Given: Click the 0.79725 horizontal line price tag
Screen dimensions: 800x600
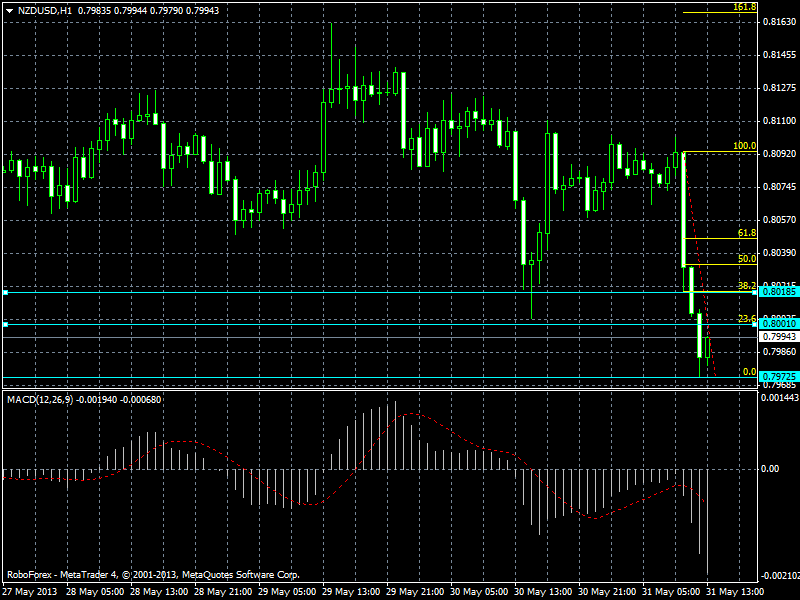Looking at the screenshot, I should [779, 377].
